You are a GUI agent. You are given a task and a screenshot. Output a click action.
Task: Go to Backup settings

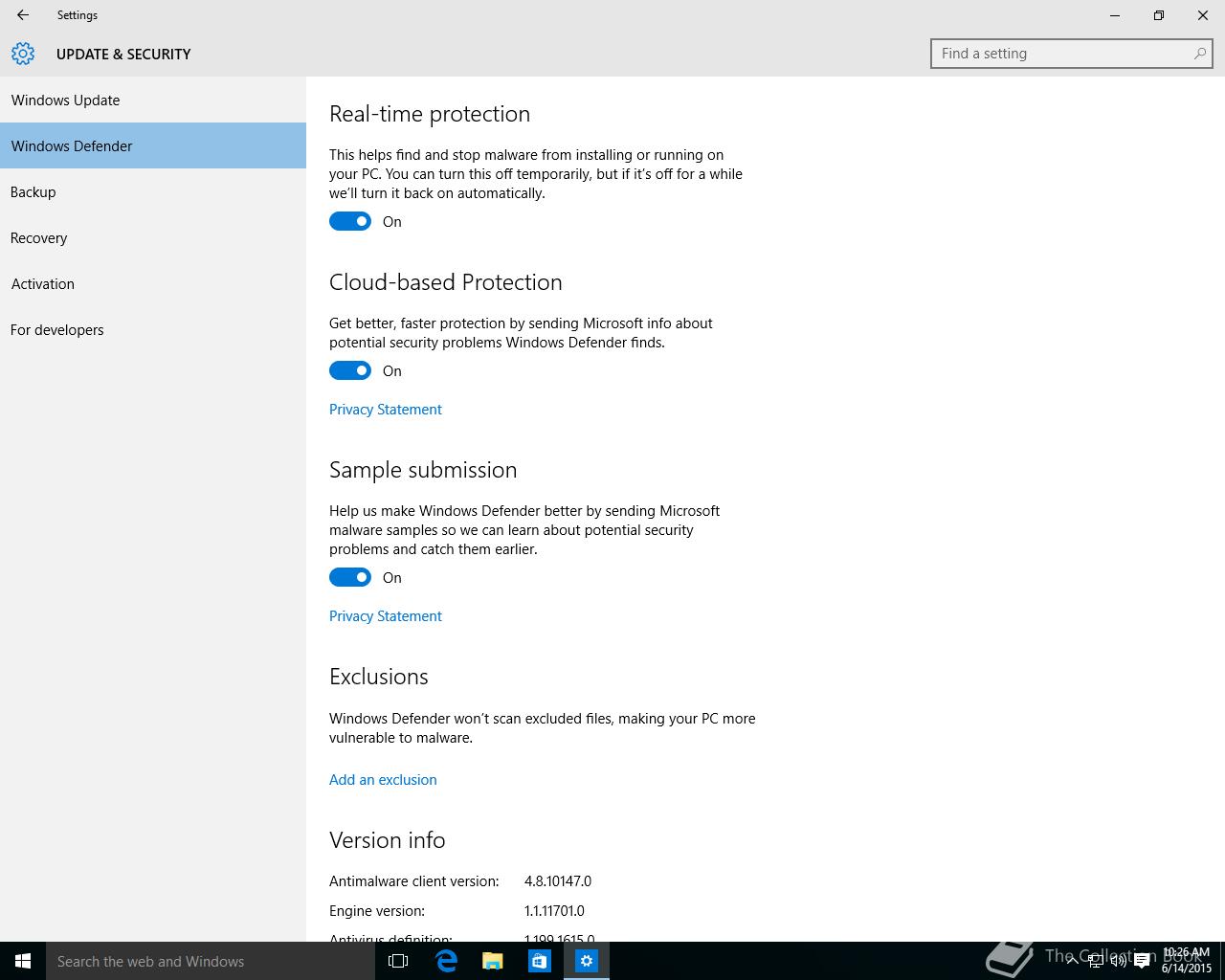[153, 191]
